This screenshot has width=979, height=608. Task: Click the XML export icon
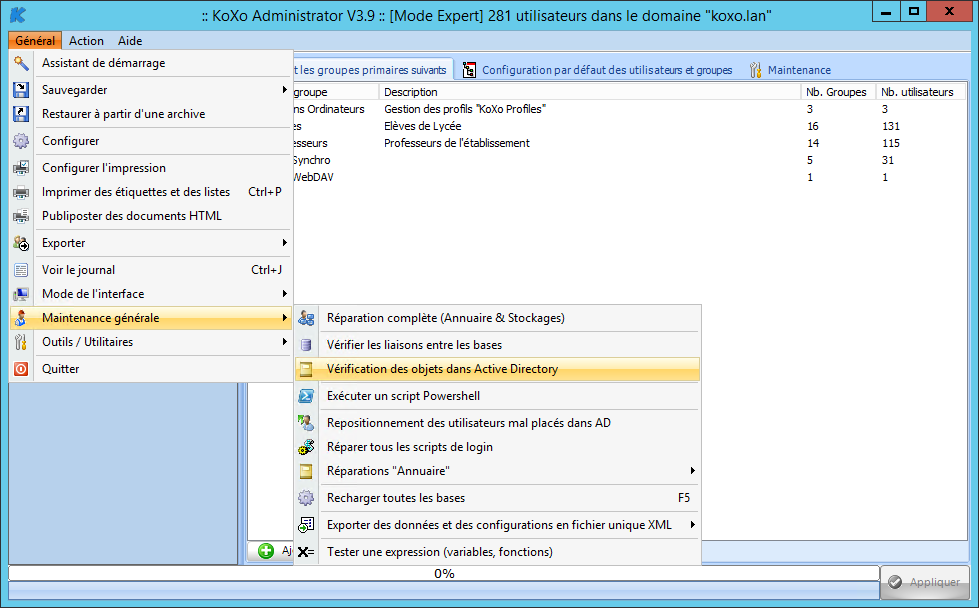[x=306, y=525]
